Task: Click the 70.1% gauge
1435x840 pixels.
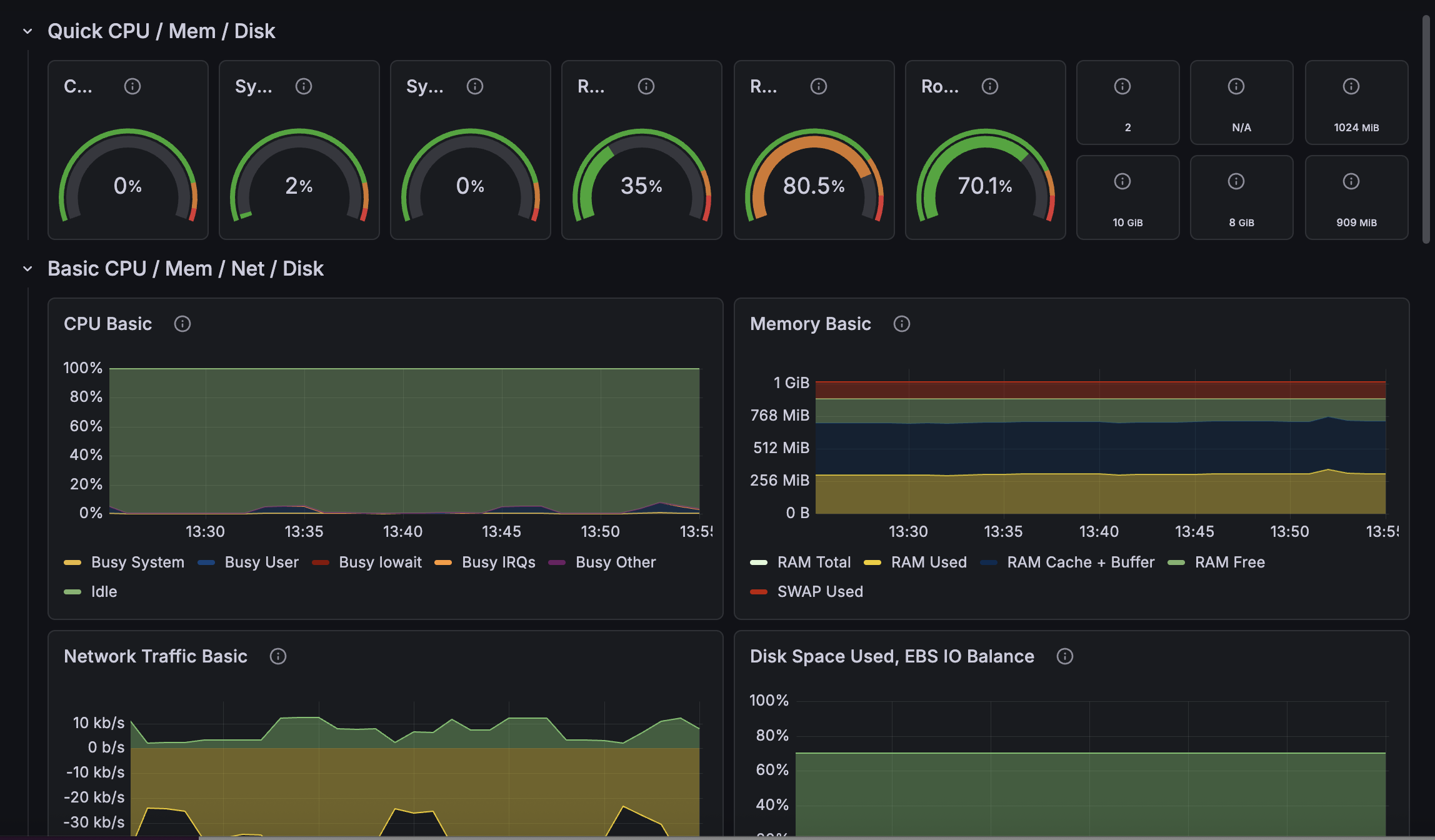Action: 986,176
